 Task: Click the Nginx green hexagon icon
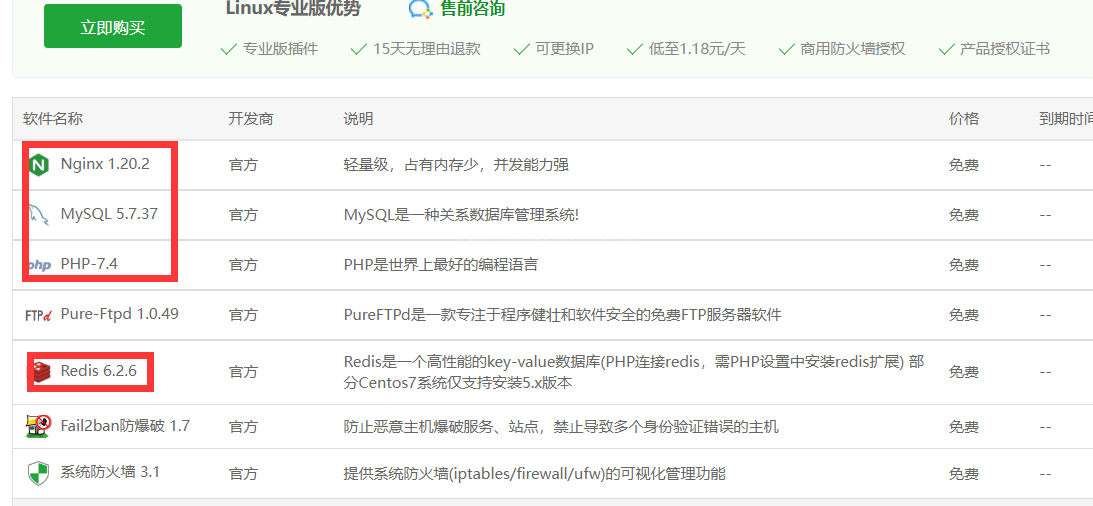39,165
